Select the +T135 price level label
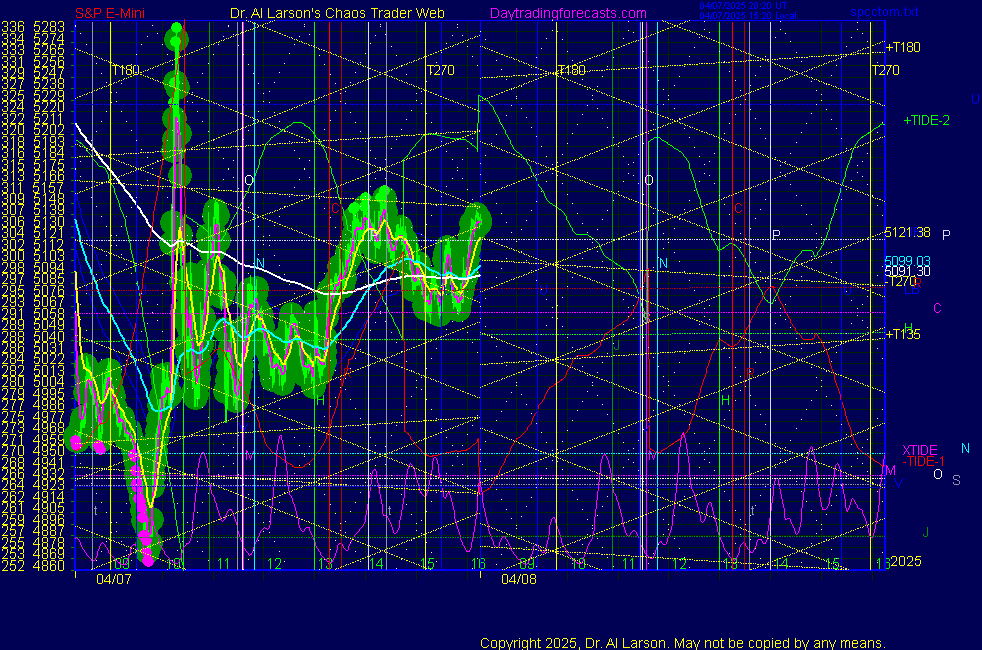This screenshot has width=982, height=650. (903, 334)
